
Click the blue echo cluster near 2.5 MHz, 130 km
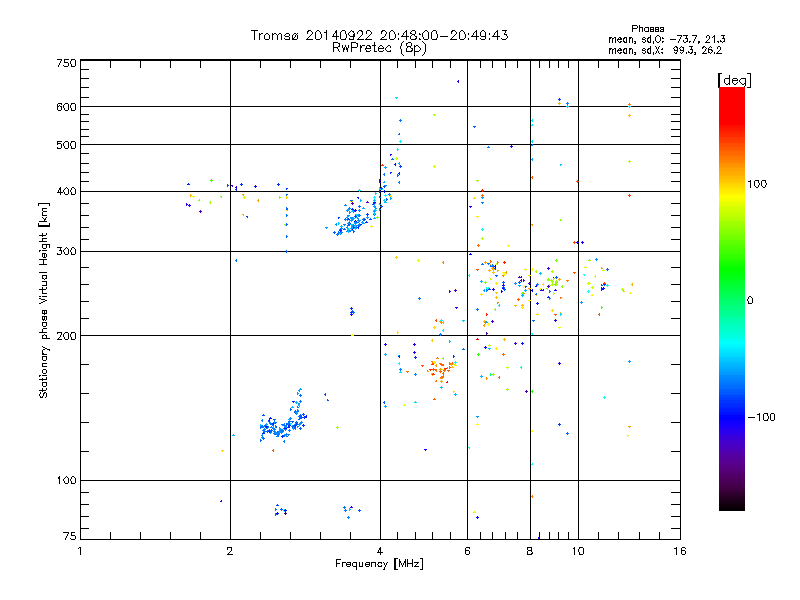(x=282, y=422)
